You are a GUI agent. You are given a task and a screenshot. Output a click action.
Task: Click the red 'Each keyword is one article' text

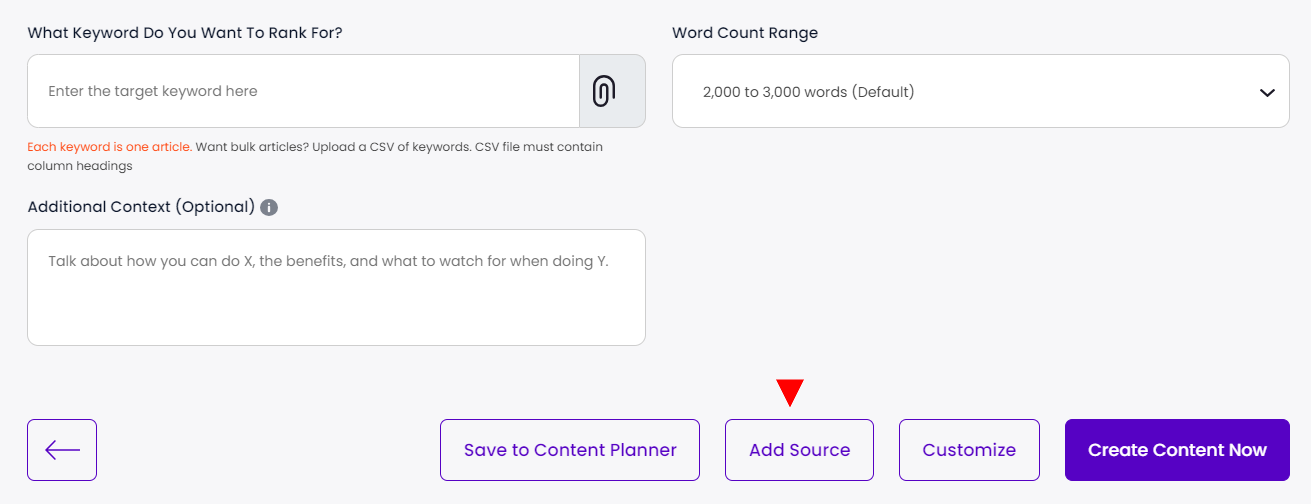[109, 147]
